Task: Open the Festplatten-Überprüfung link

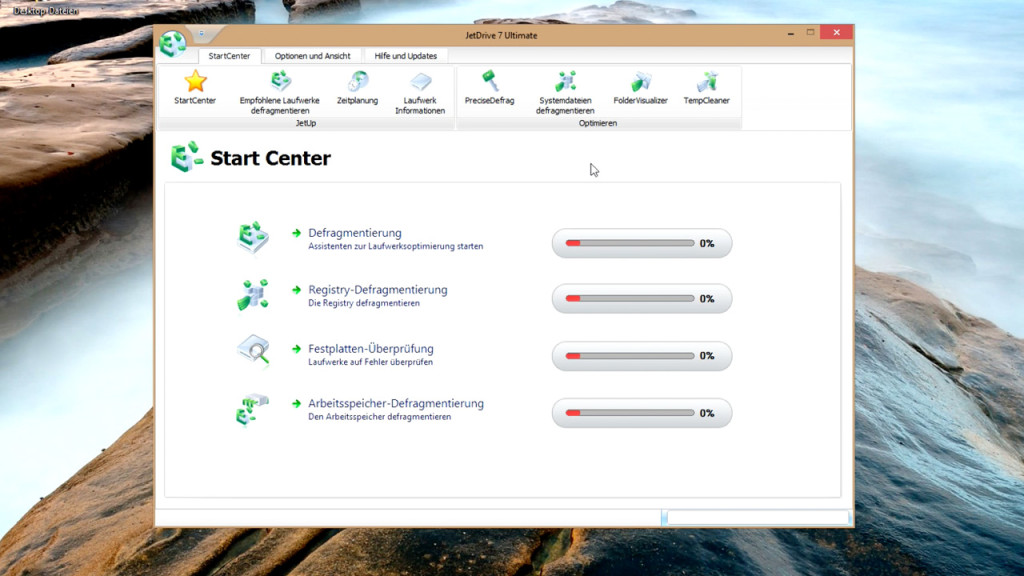Action: 370,349
